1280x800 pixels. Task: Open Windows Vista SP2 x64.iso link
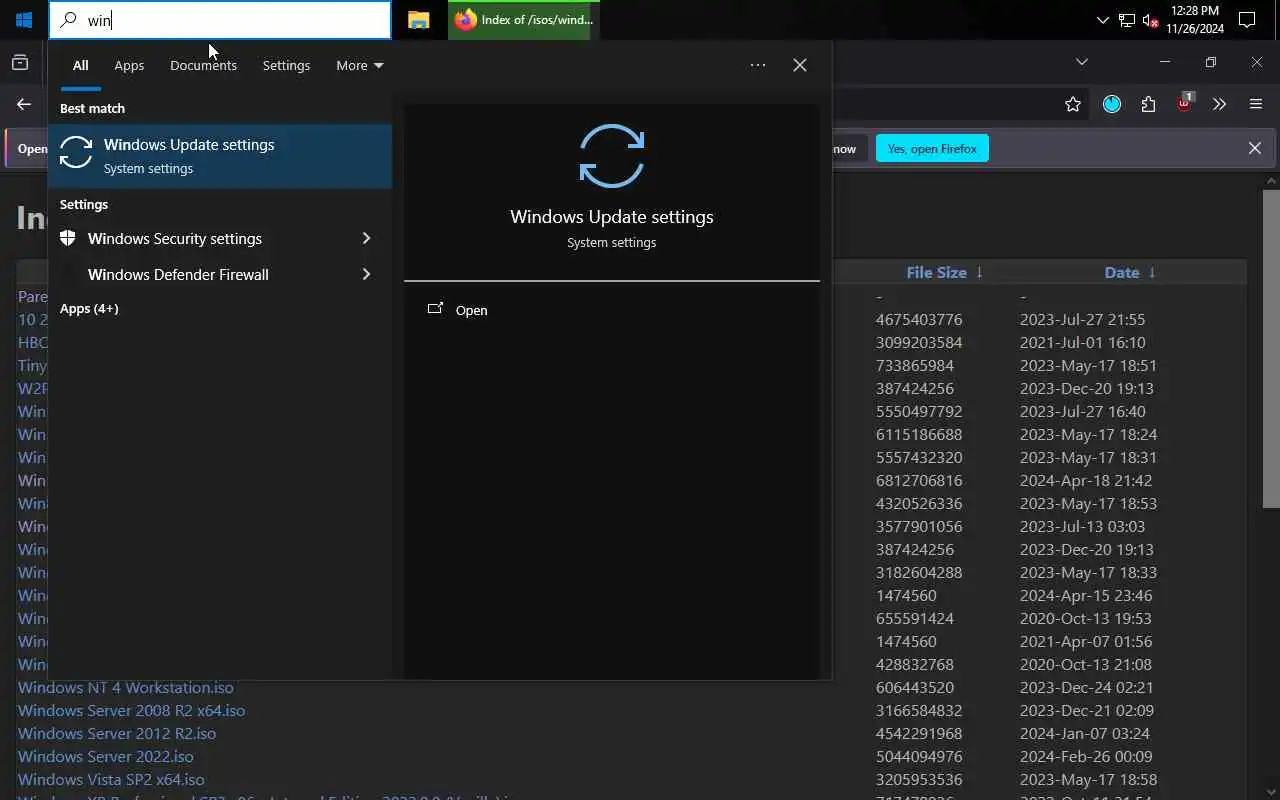tap(110, 779)
